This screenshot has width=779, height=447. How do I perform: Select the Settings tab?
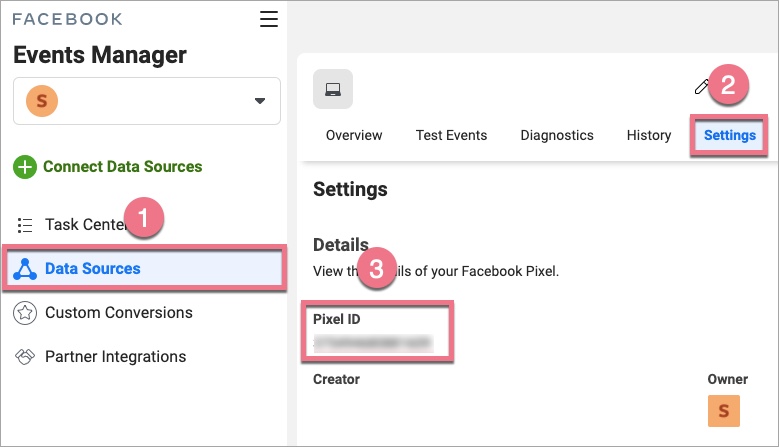click(730, 135)
